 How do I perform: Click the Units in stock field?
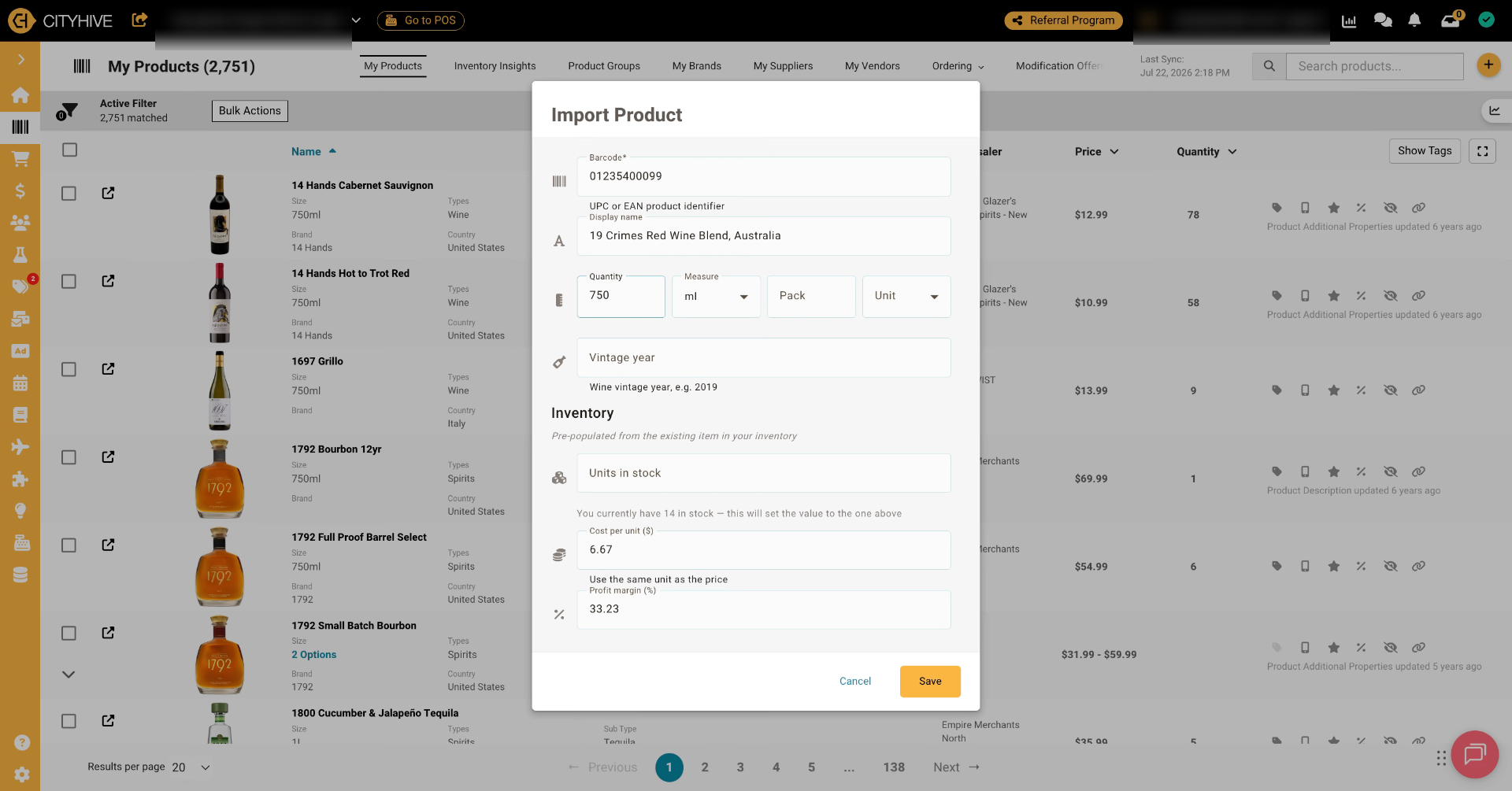pyautogui.click(x=764, y=473)
